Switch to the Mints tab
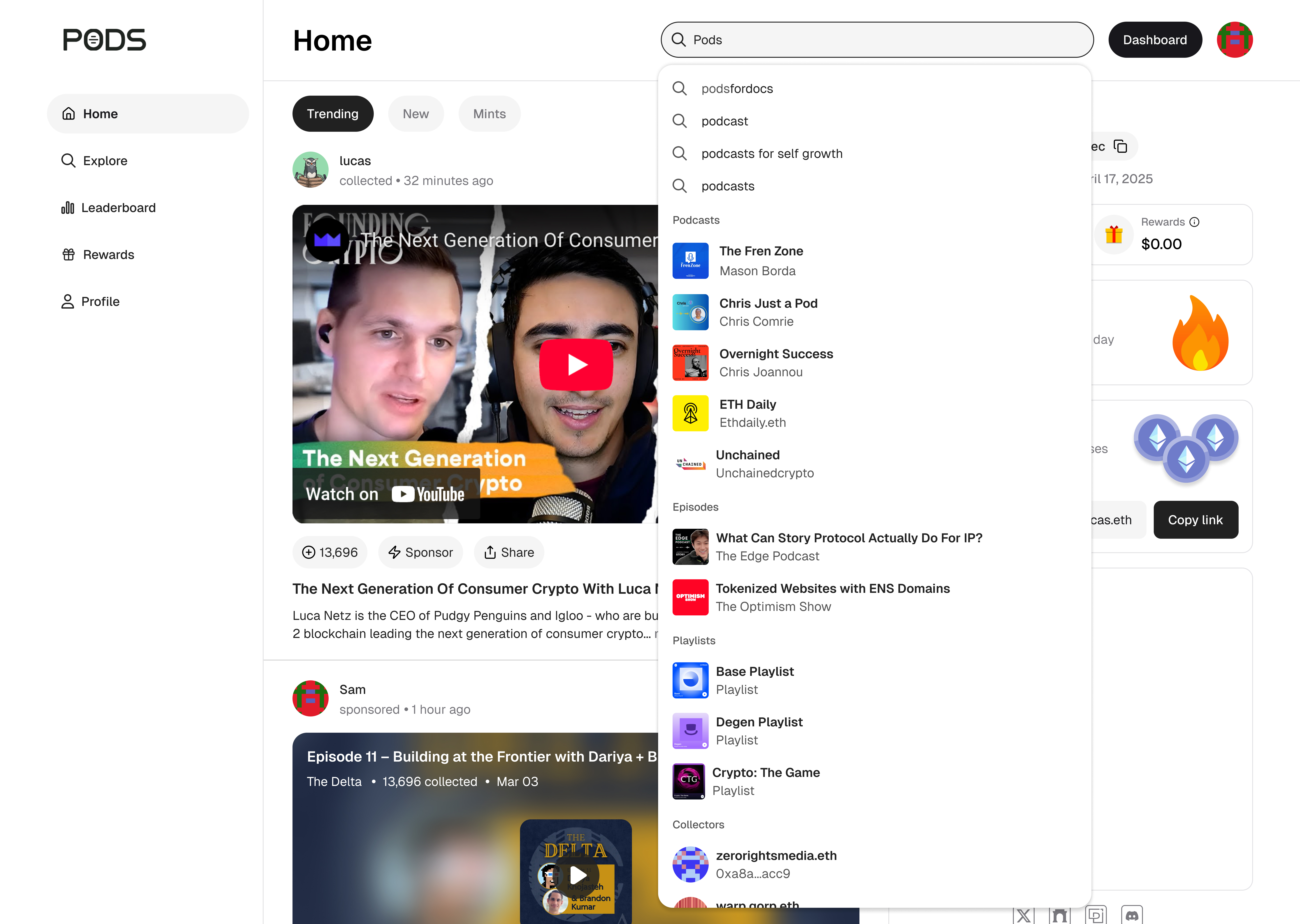 click(x=489, y=114)
